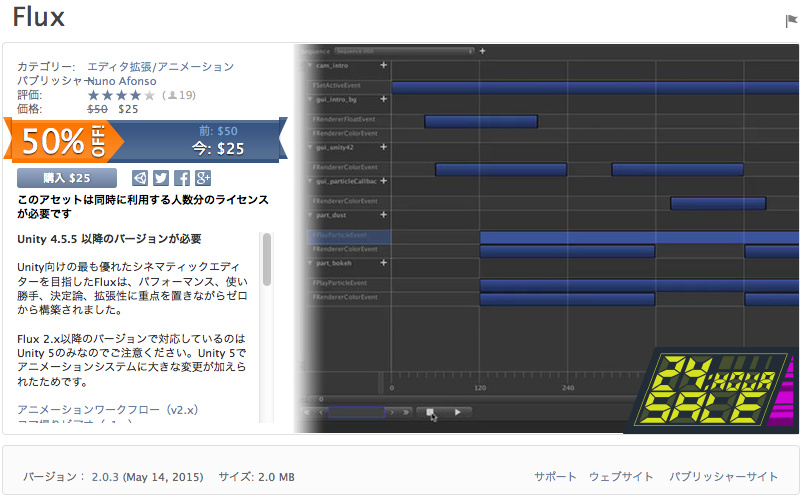Select the FSetActiveEvent timeline bar
The width and height of the screenshot is (803, 497).
pyautogui.click(x=595, y=88)
